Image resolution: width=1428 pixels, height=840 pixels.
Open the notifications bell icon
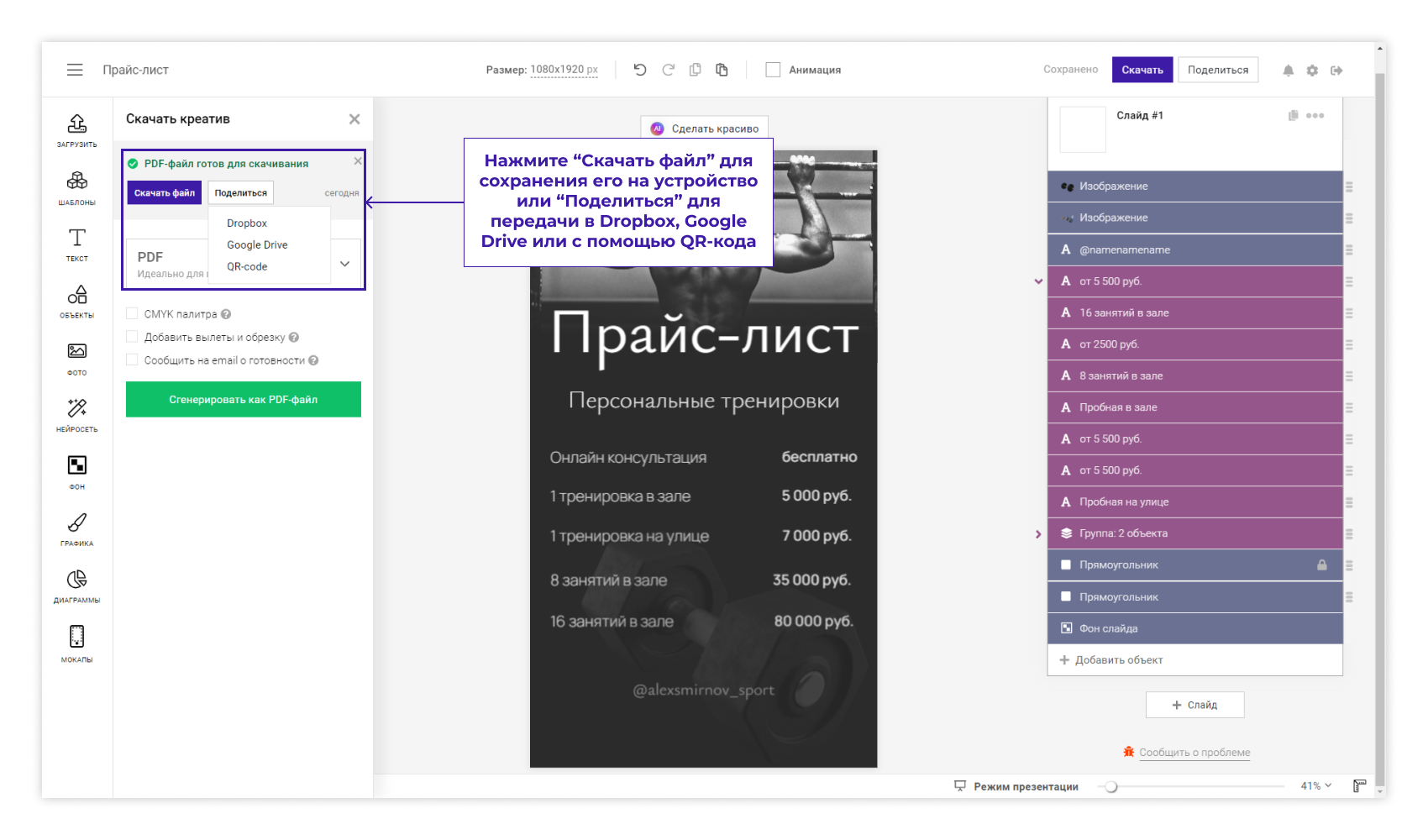pyautogui.click(x=1288, y=71)
